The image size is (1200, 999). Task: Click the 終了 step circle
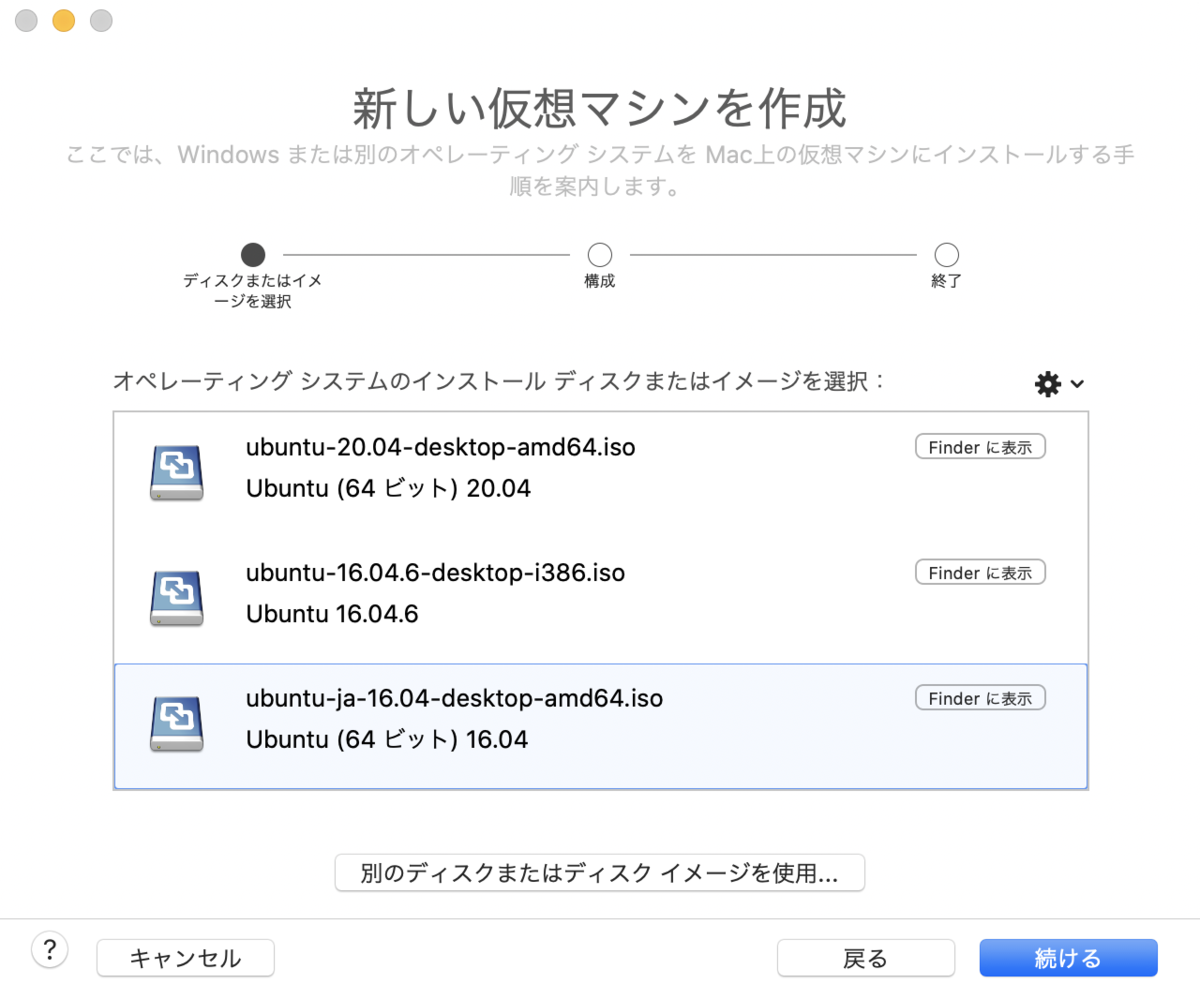point(946,254)
